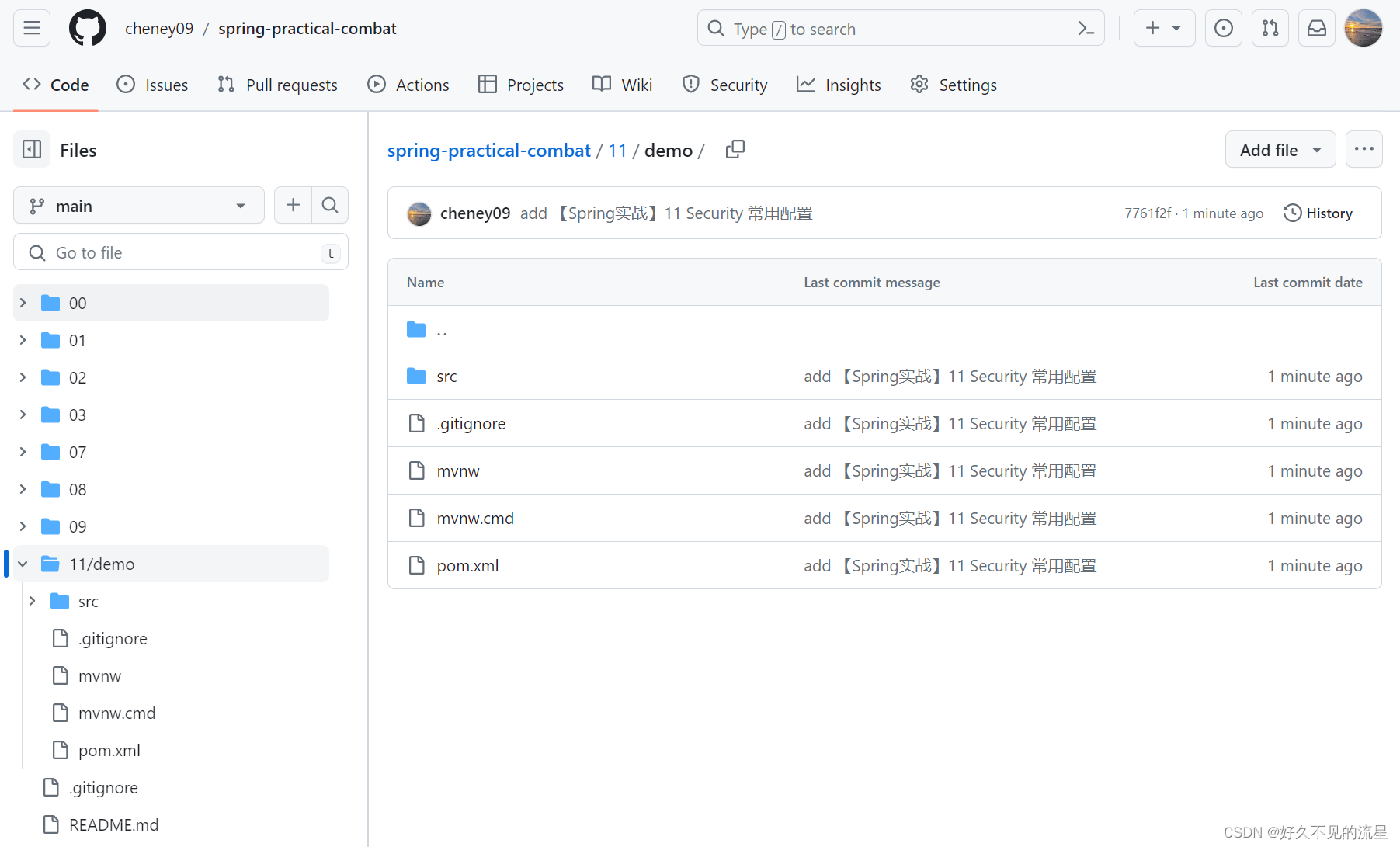1400x847 pixels.
Task: Open pom.xml row commit message link
Action: pos(950,566)
